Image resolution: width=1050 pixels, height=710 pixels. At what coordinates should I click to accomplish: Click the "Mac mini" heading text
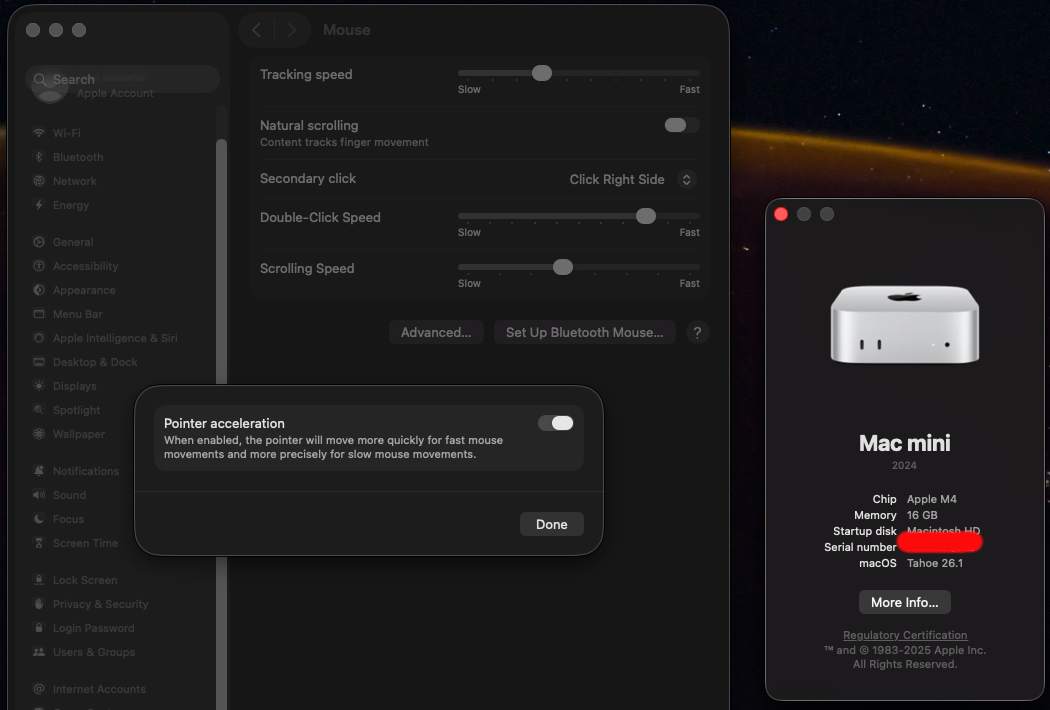tap(905, 443)
